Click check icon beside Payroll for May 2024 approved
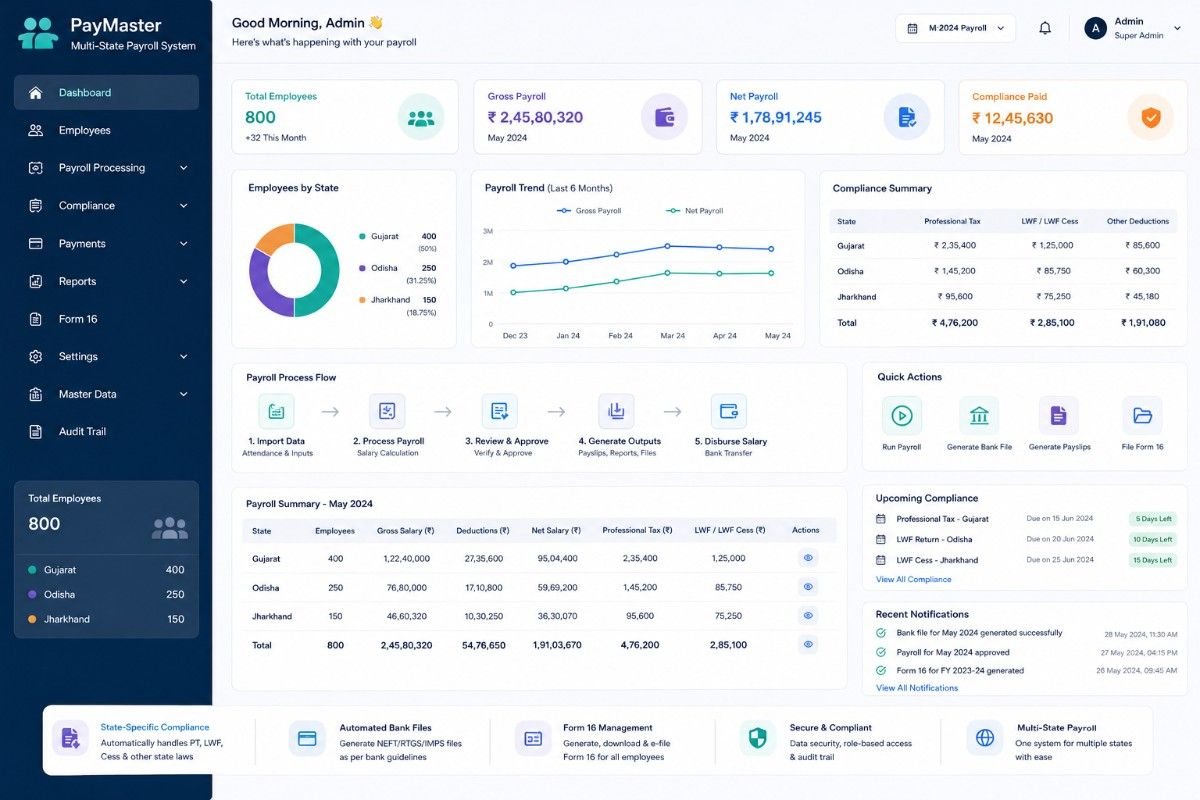The height and width of the screenshot is (800, 1200). click(881, 652)
